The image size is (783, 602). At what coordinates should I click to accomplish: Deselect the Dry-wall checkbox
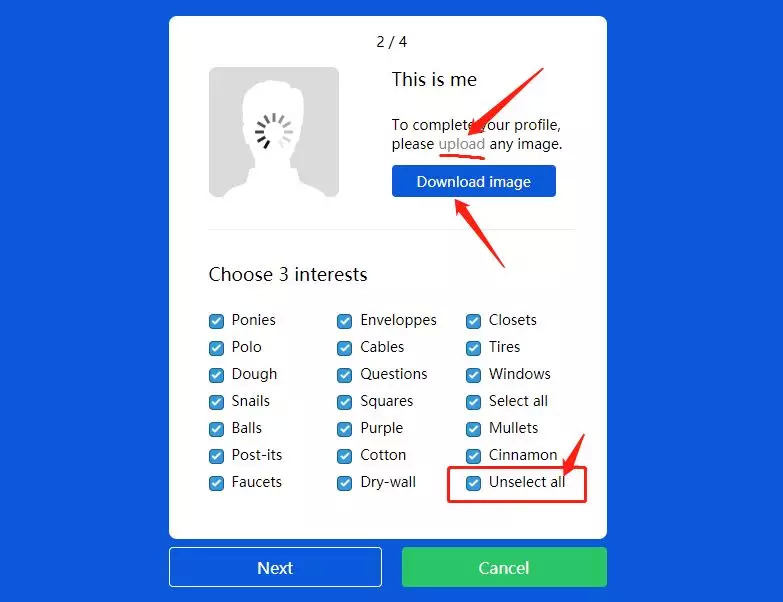[345, 483]
